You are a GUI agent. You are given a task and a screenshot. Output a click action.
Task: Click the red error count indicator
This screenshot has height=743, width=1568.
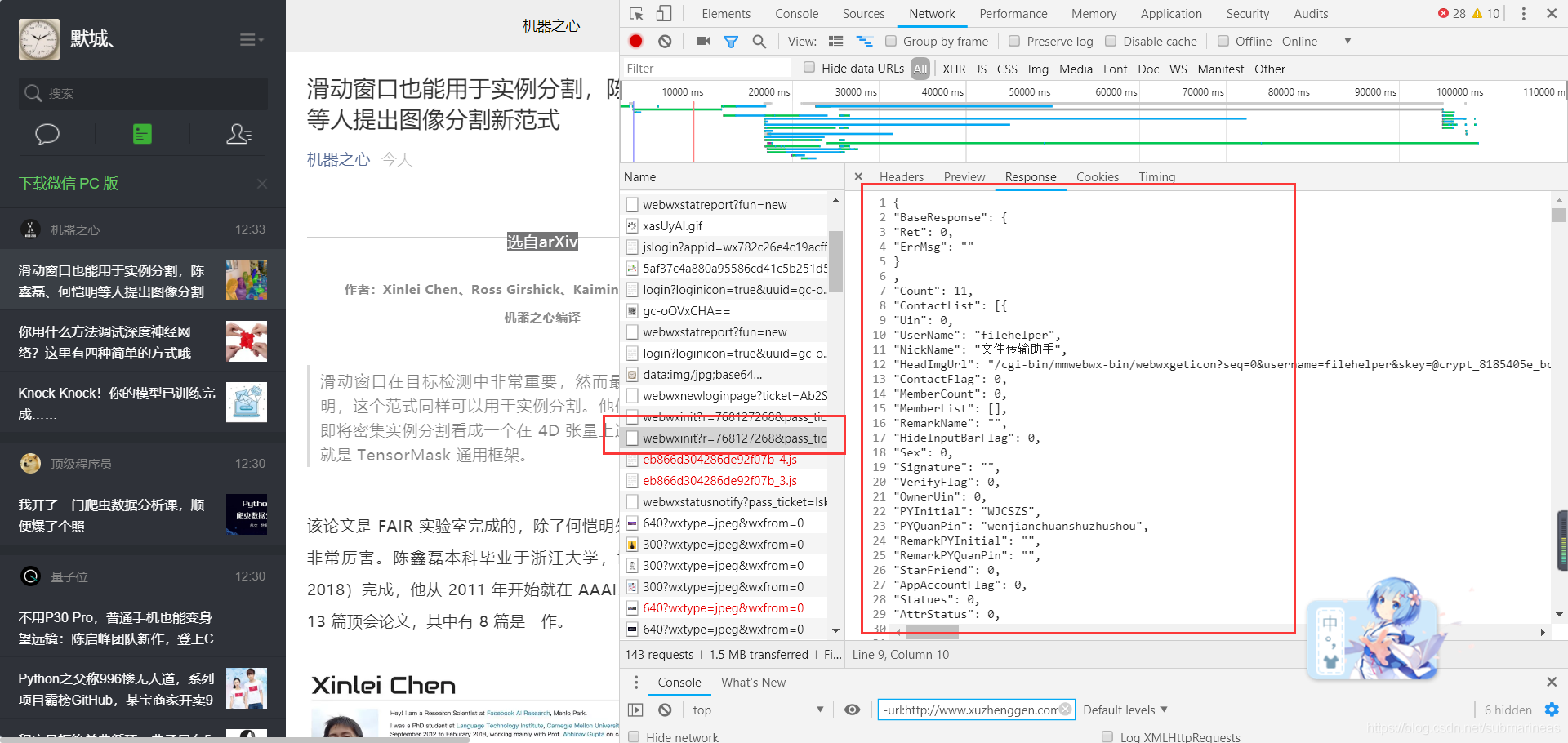click(x=1451, y=14)
